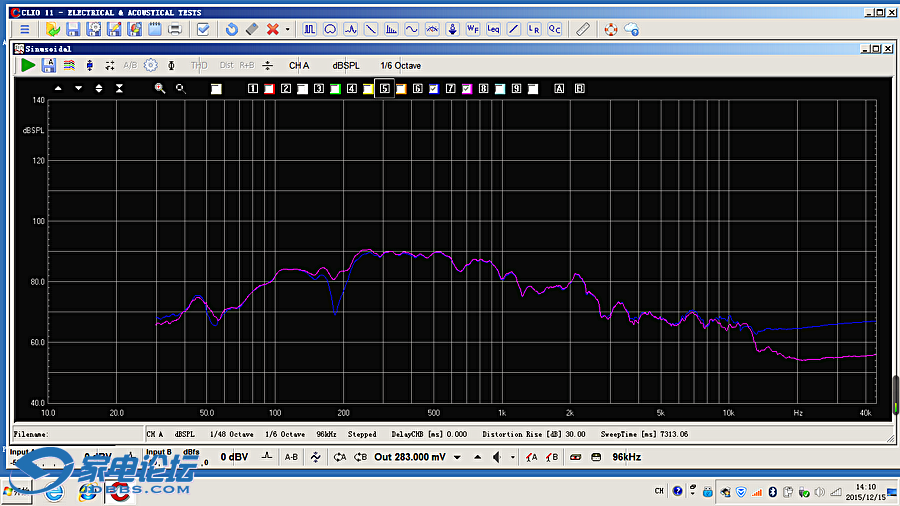
Task: Open sinusoidal settings gear icon
Action: tap(150, 65)
